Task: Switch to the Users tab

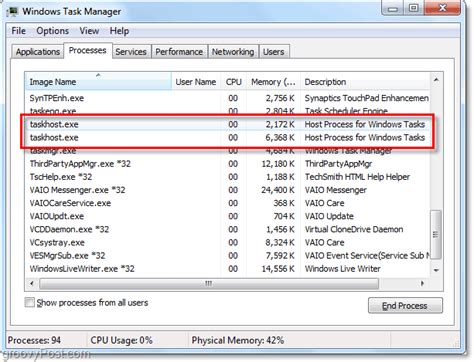Action: [x=274, y=52]
